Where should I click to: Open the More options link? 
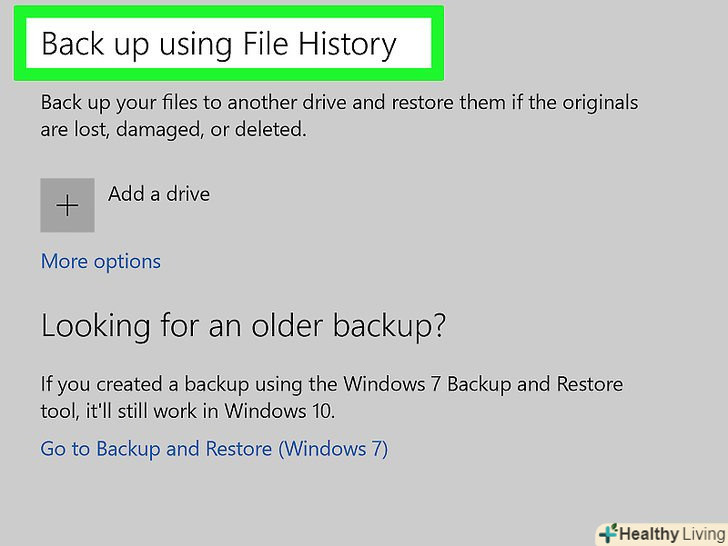(x=100, y=262)
